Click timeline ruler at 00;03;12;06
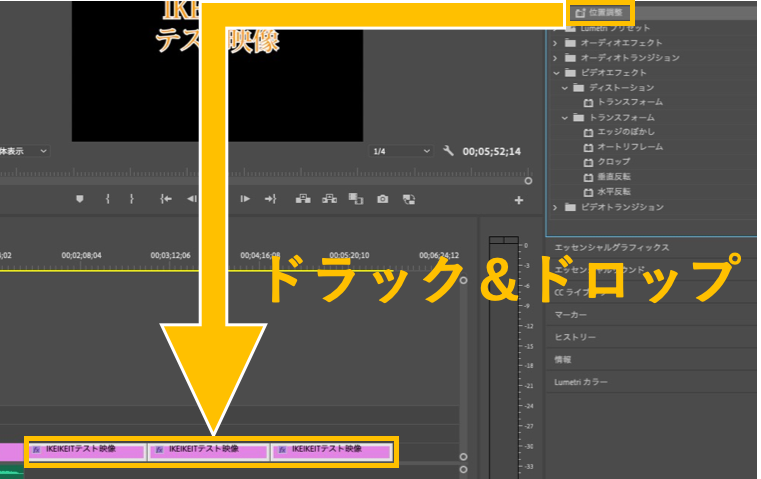This screenshot has height=479, width=761. click(x=170, y=255)
